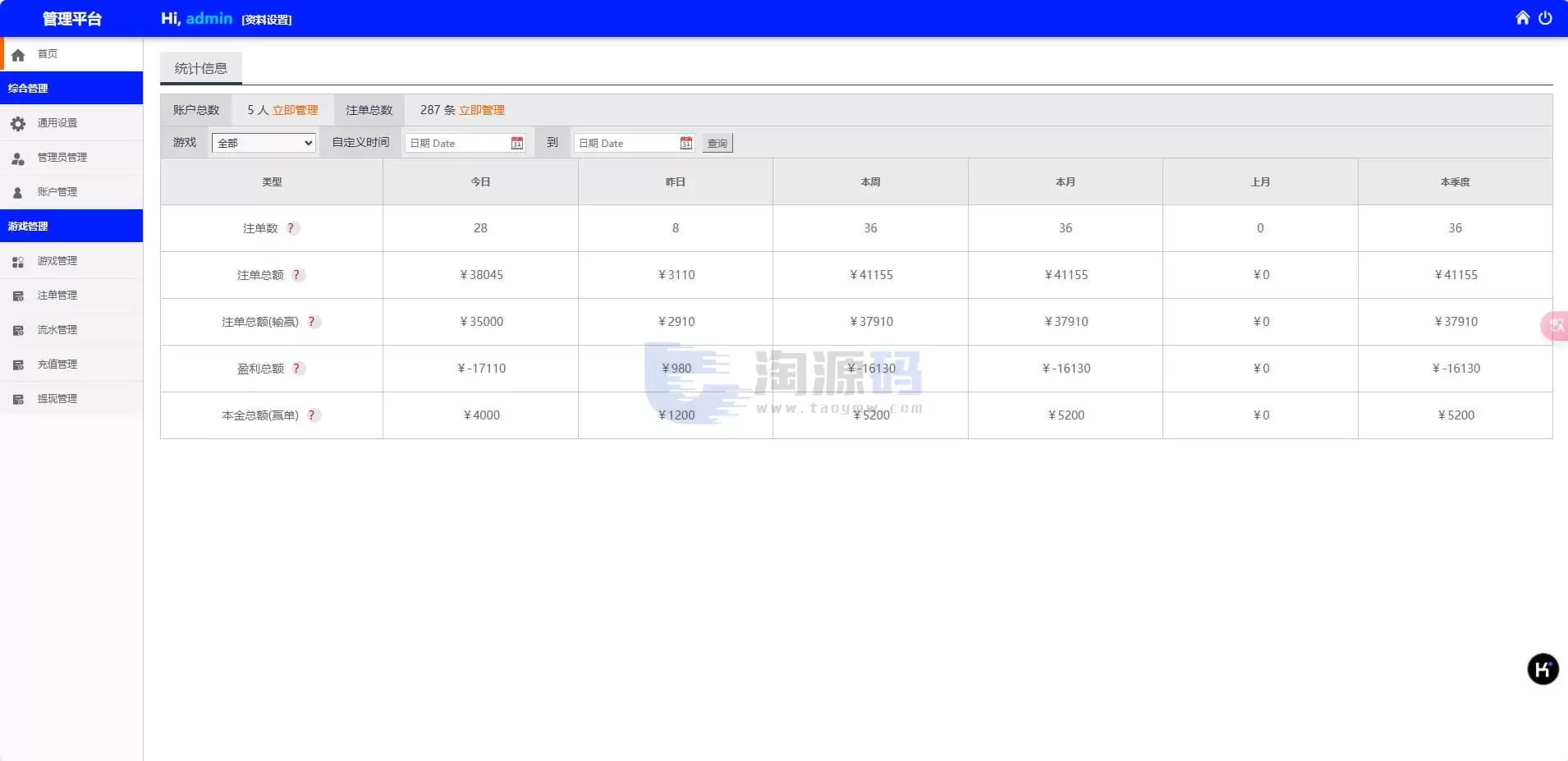Open 账户管理 in sidebar

point(71,192)
